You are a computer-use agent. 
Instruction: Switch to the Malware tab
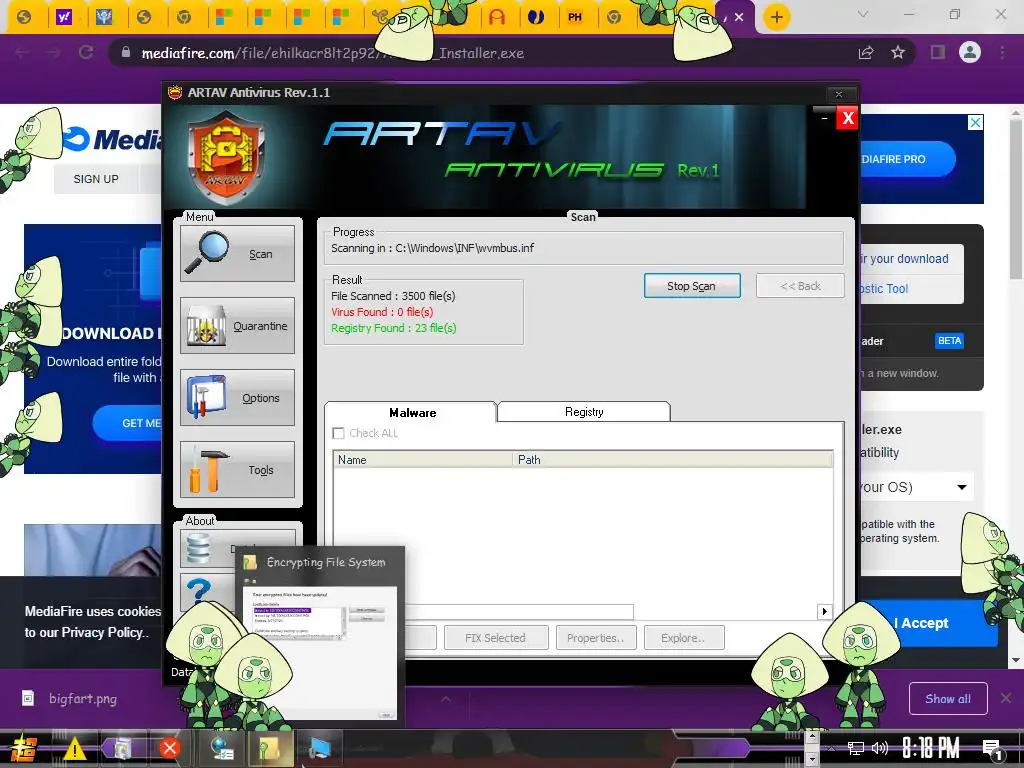tap(411, 412)
